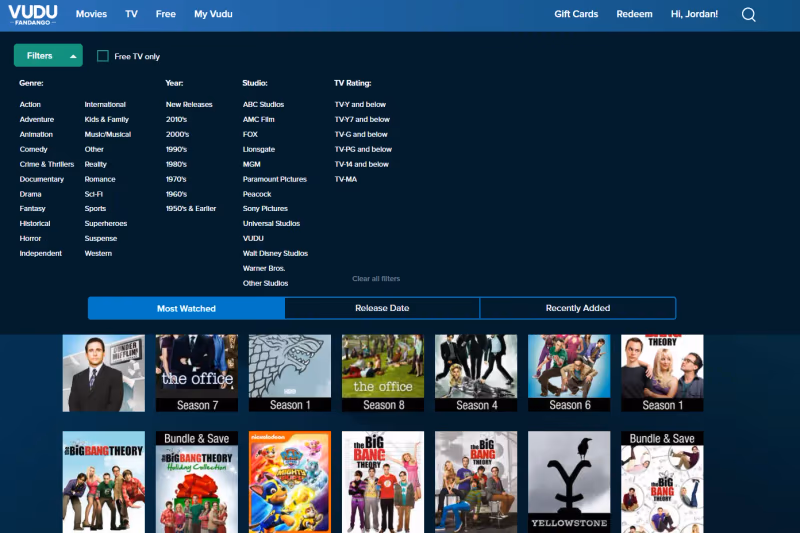This screenshot has width=800, height=533.
Task: Select TV-Y and below rating
Action: click(360, 104)
